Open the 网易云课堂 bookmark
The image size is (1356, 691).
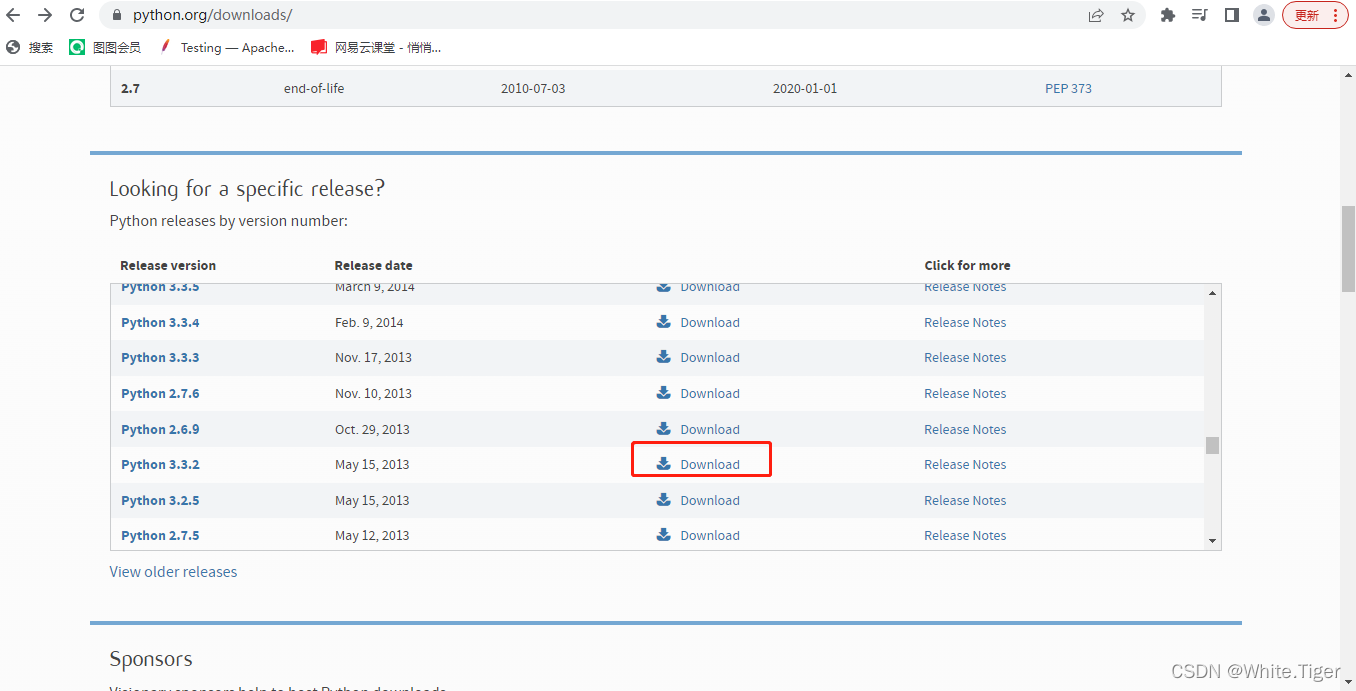click(x=376, y=47)
